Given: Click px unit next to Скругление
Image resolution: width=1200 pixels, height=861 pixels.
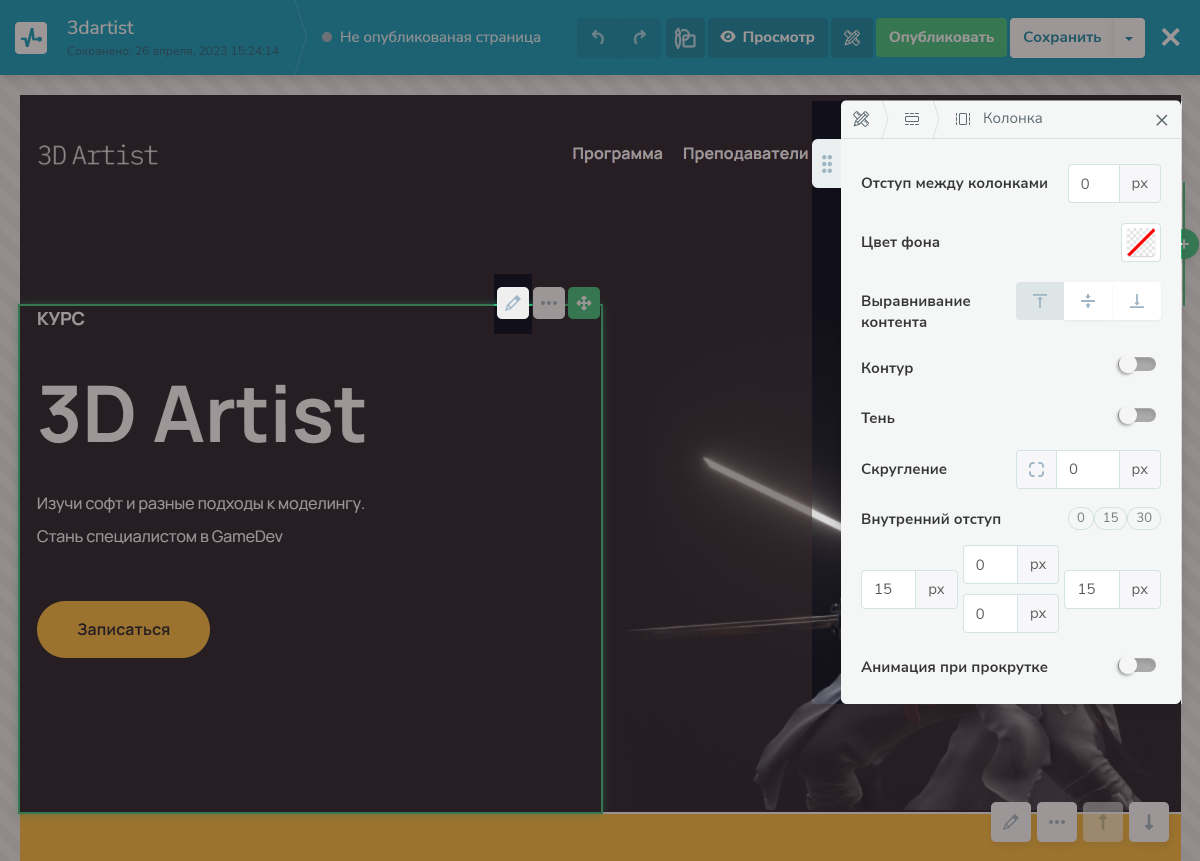Looking at the screenshot, I should point(1140,469).
